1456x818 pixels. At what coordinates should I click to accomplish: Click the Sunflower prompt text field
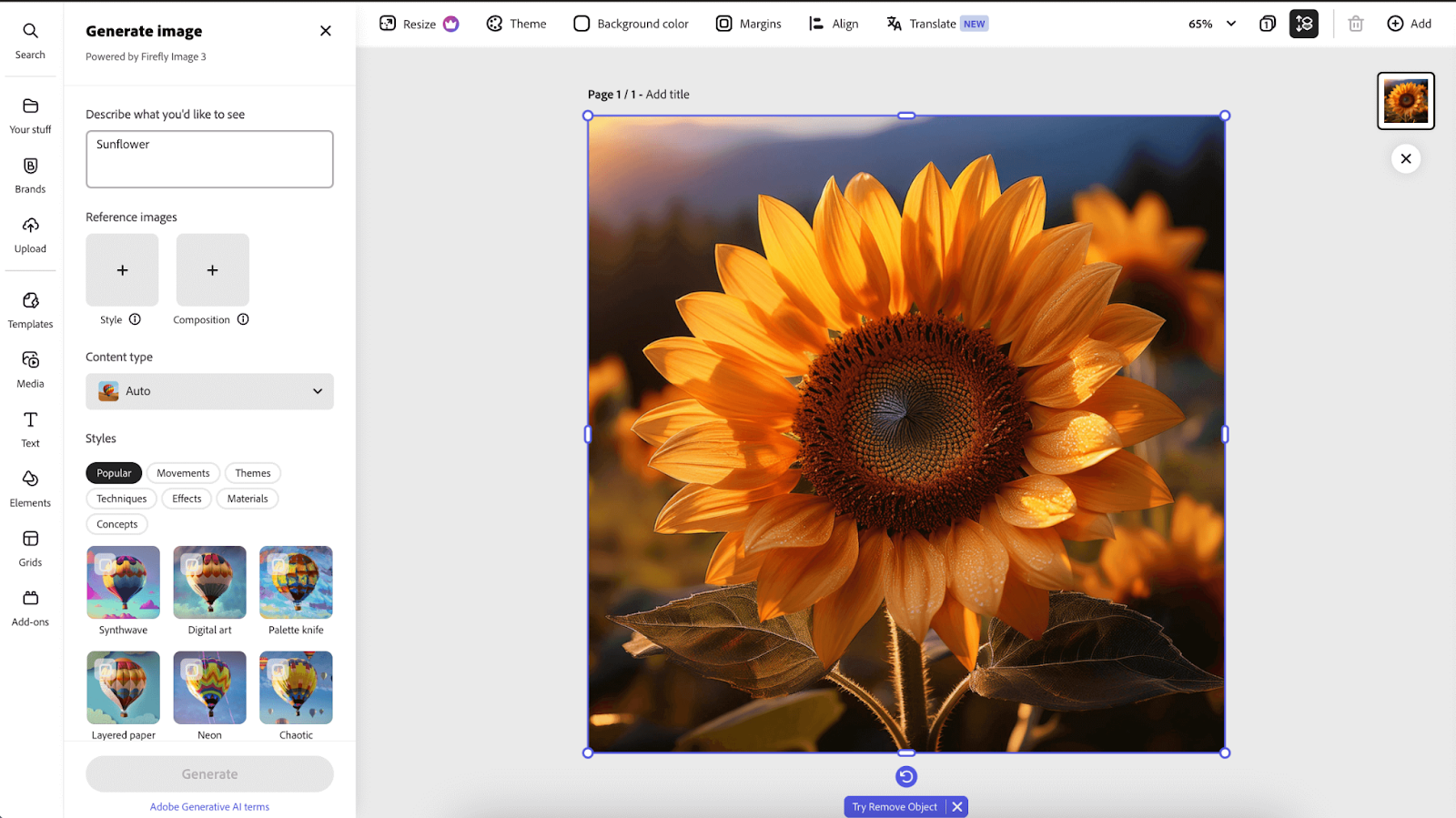pos(209,159)
